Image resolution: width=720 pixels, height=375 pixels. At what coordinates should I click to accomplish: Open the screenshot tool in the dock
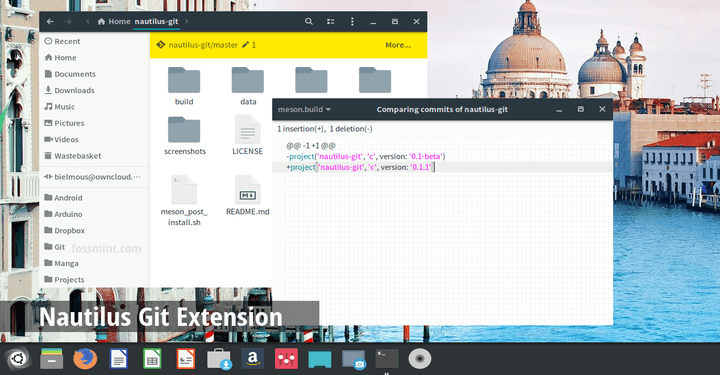[x=354, y=359]
